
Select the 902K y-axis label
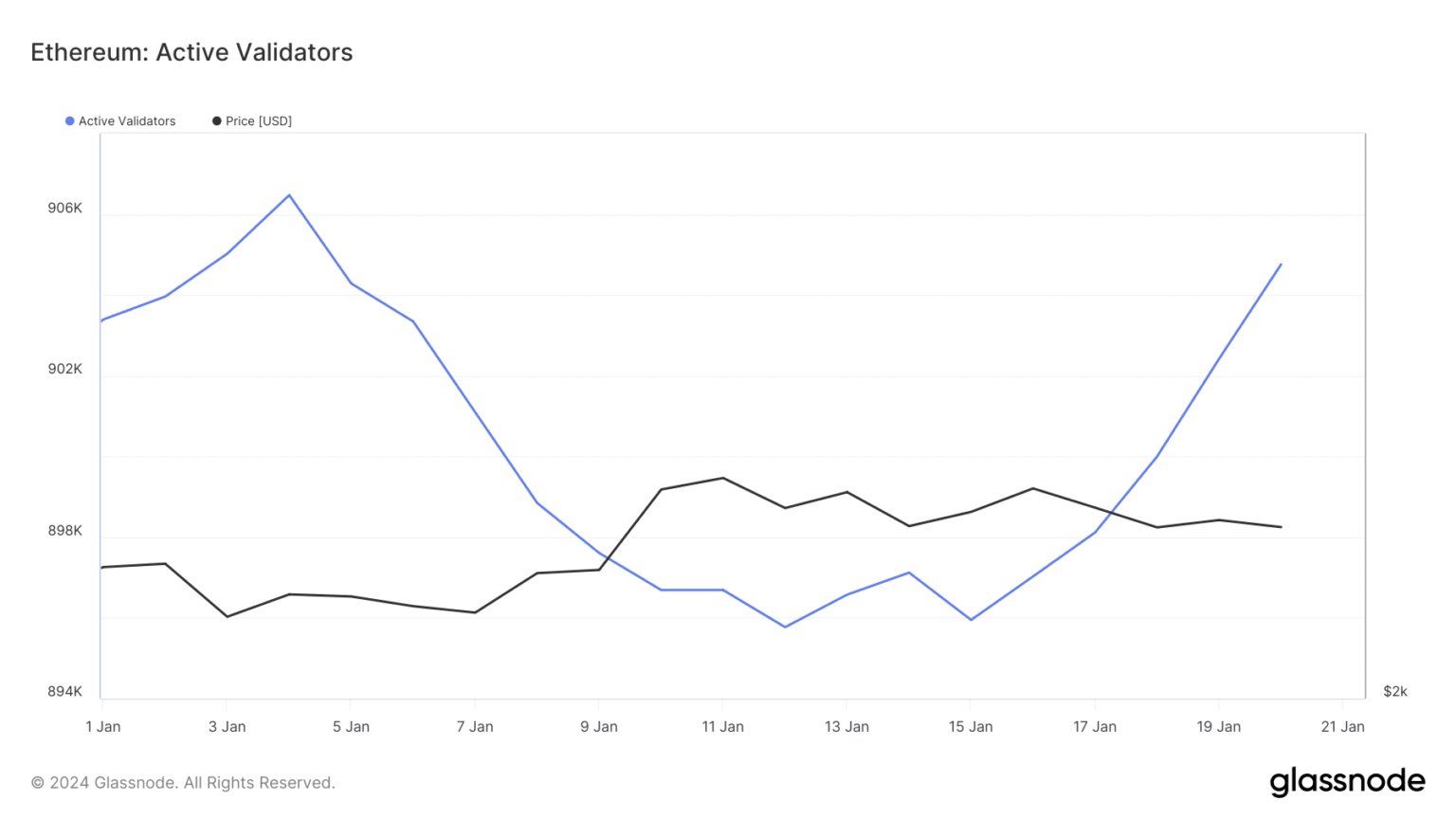pyautogui.click(x=65, y=370)
